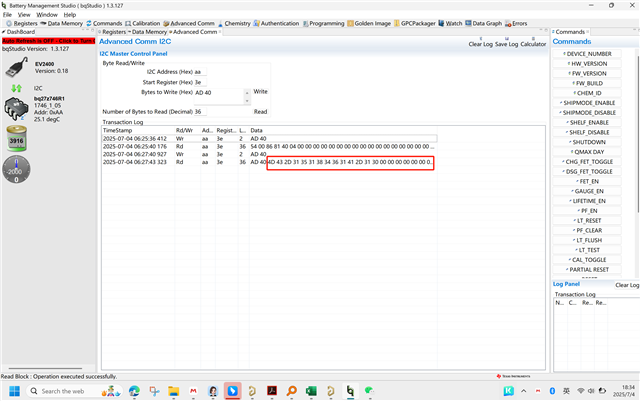Open the GPCPackager tool
This screenshot has height=401, width=640.
tap(415, 23)
